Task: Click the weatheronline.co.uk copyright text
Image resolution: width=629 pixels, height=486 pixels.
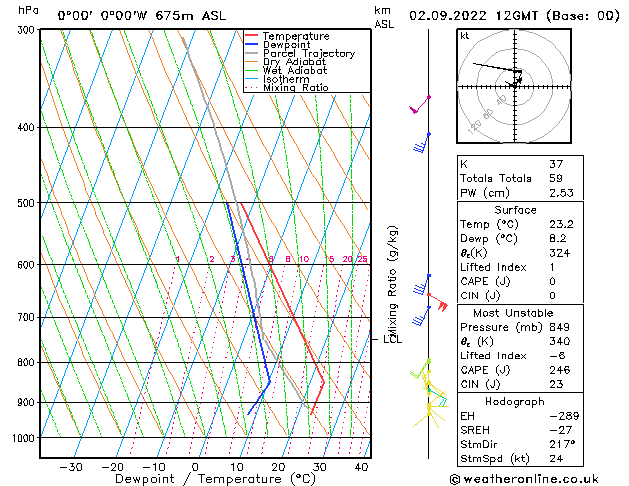Action: point(524,479)
